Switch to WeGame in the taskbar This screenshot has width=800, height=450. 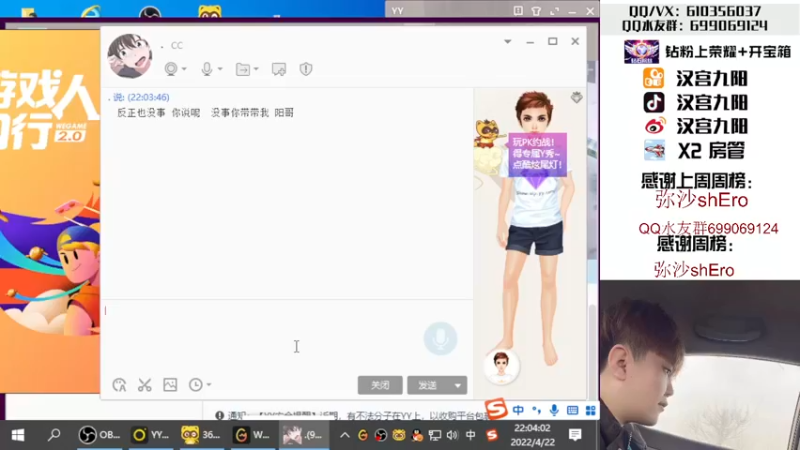[252, 435]
